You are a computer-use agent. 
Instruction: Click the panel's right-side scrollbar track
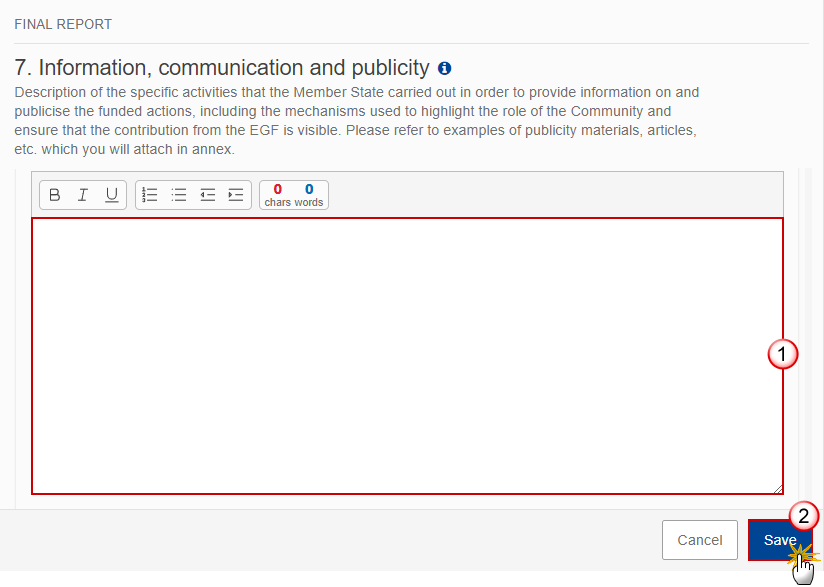805,338
